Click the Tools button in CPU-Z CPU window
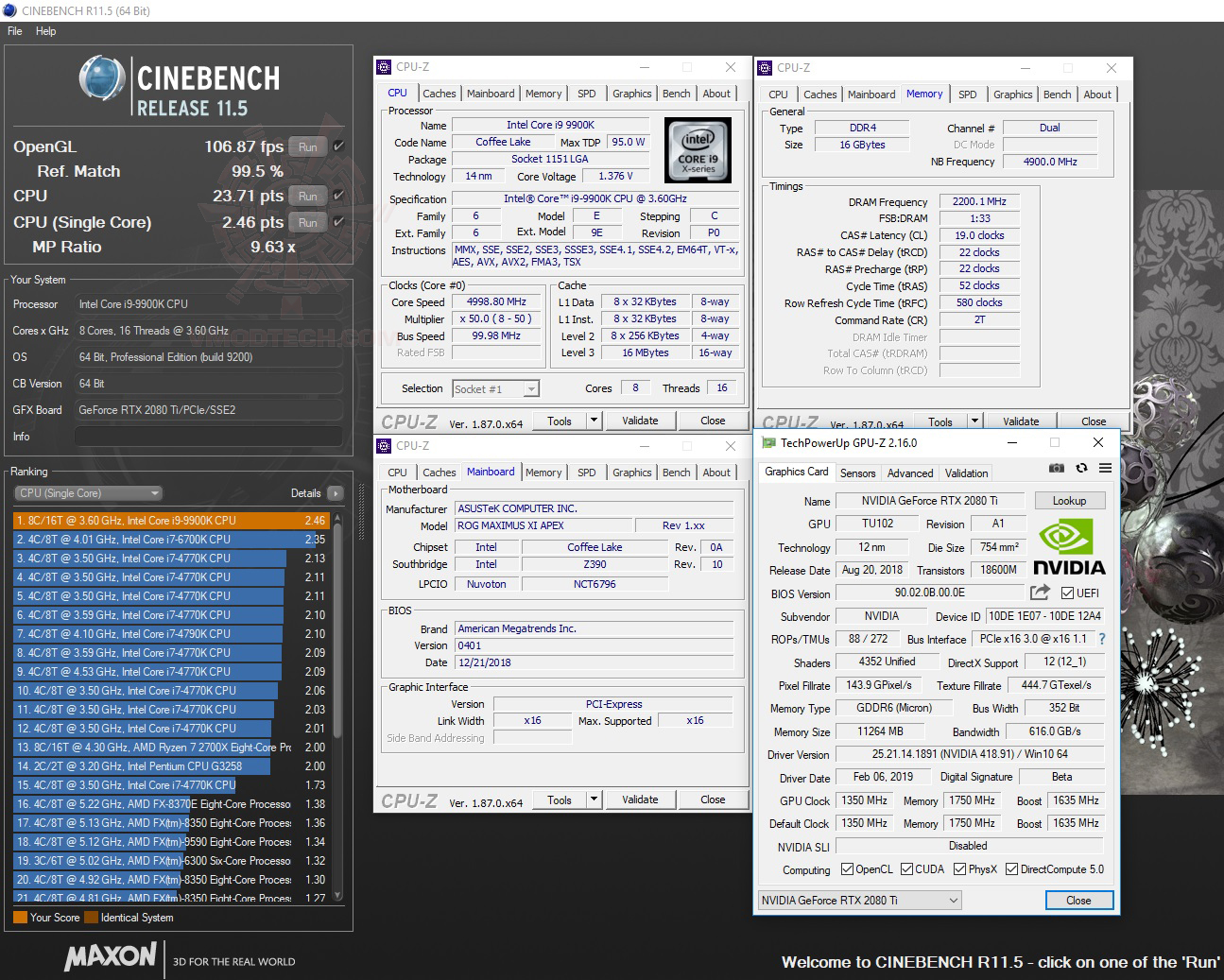The height and width of the screenshot is (980, 1224). pyautogui.click(x=560, y=421)
